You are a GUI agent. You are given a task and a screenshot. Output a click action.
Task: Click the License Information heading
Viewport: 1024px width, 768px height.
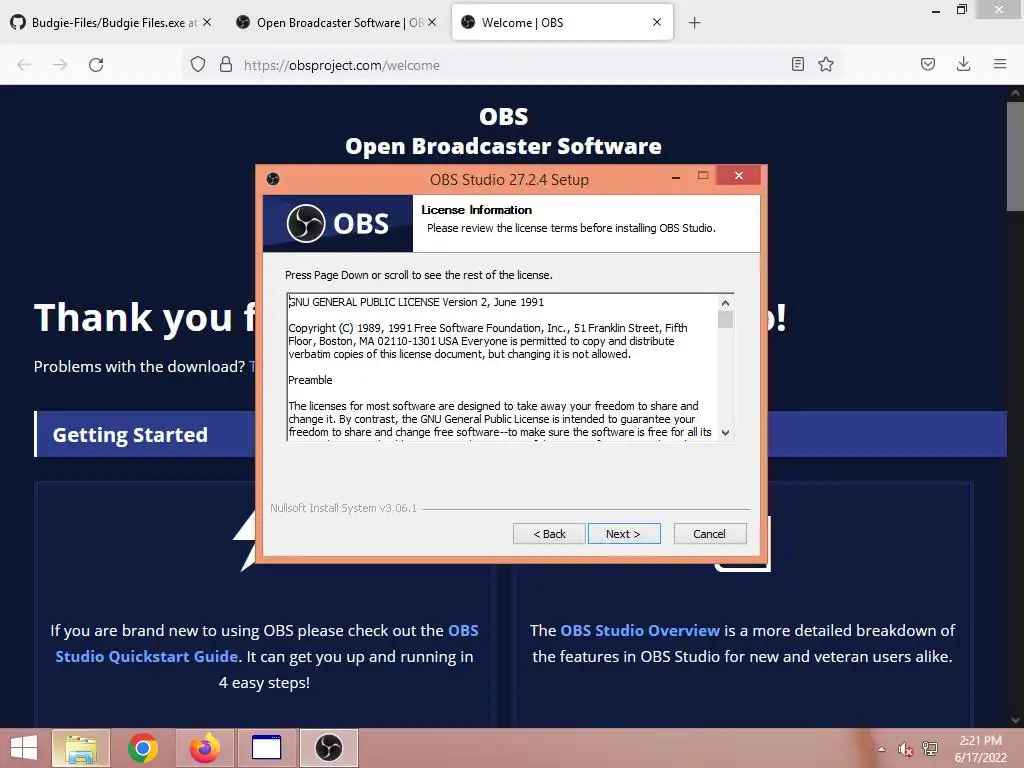pos(477,210)
